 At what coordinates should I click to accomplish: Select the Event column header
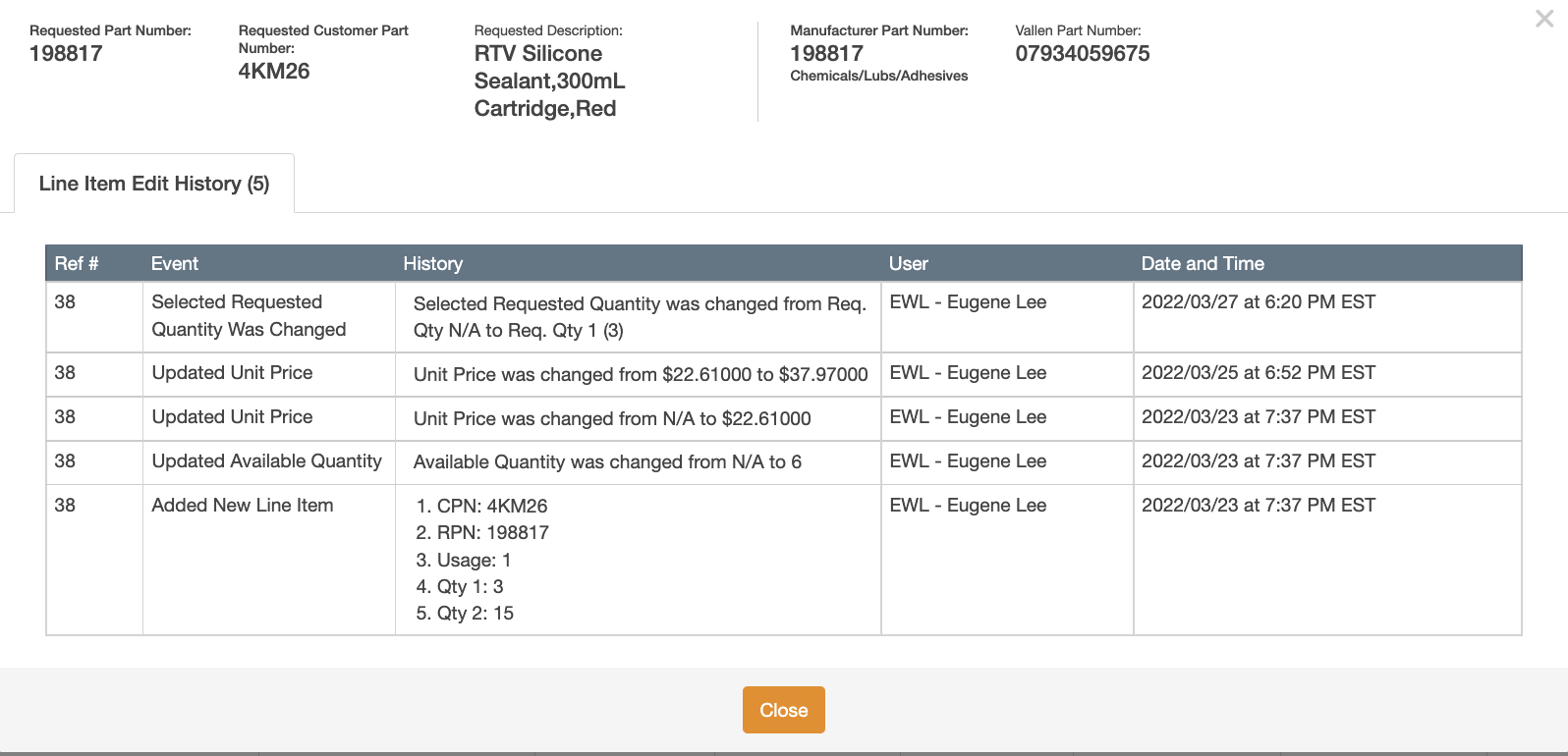174,263
